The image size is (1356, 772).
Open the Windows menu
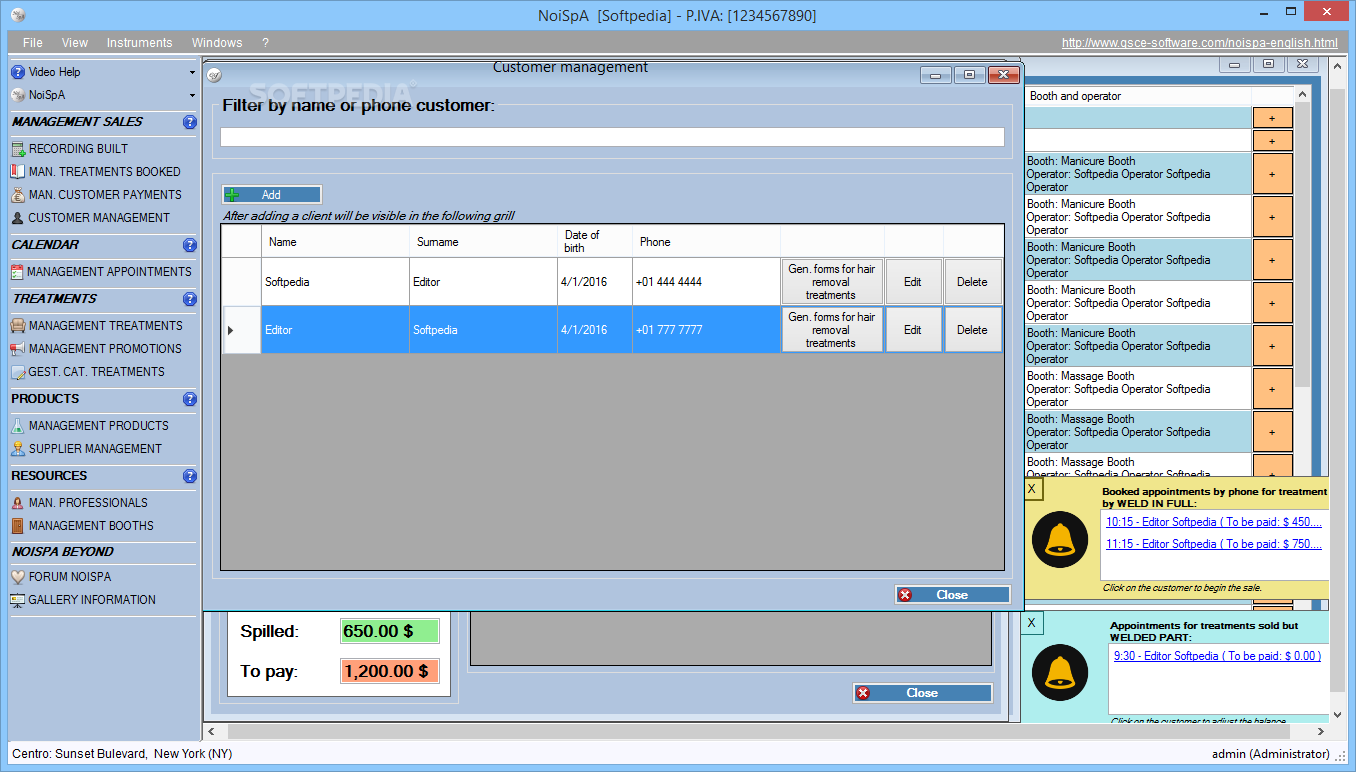pos(217,43)
